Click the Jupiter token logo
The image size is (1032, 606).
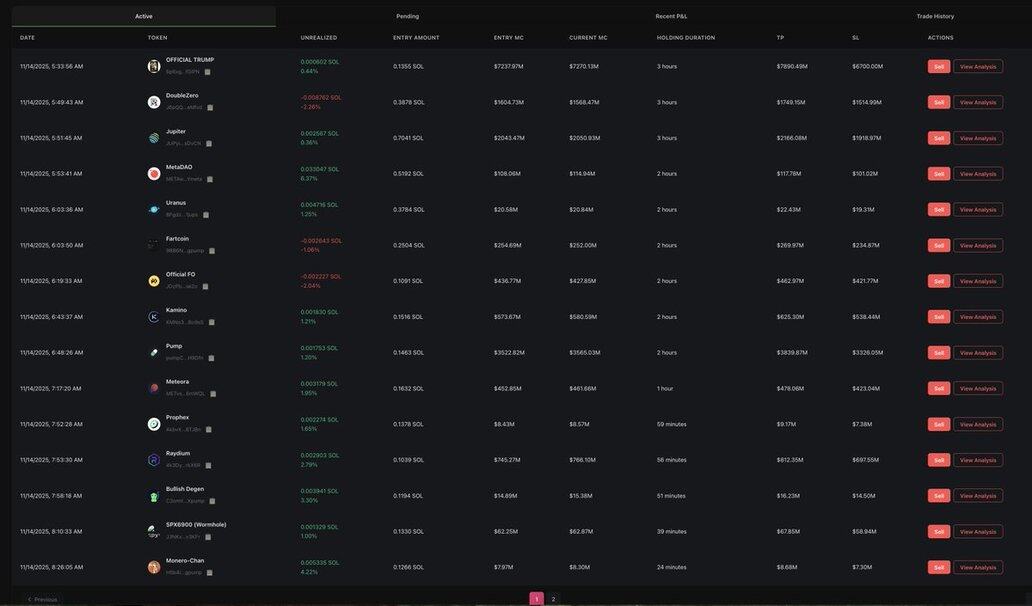[154, 138]
